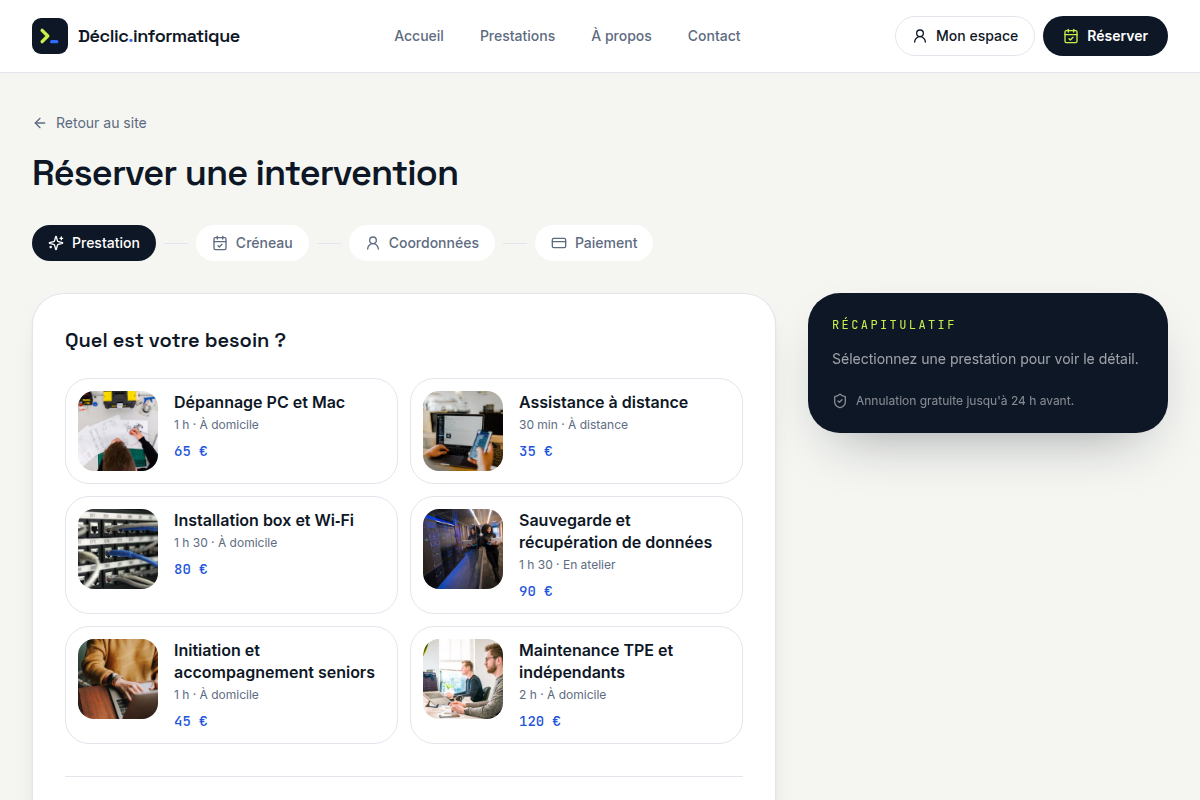Follow the Retour au site link

pyautogui.click(x=90, y=123)
